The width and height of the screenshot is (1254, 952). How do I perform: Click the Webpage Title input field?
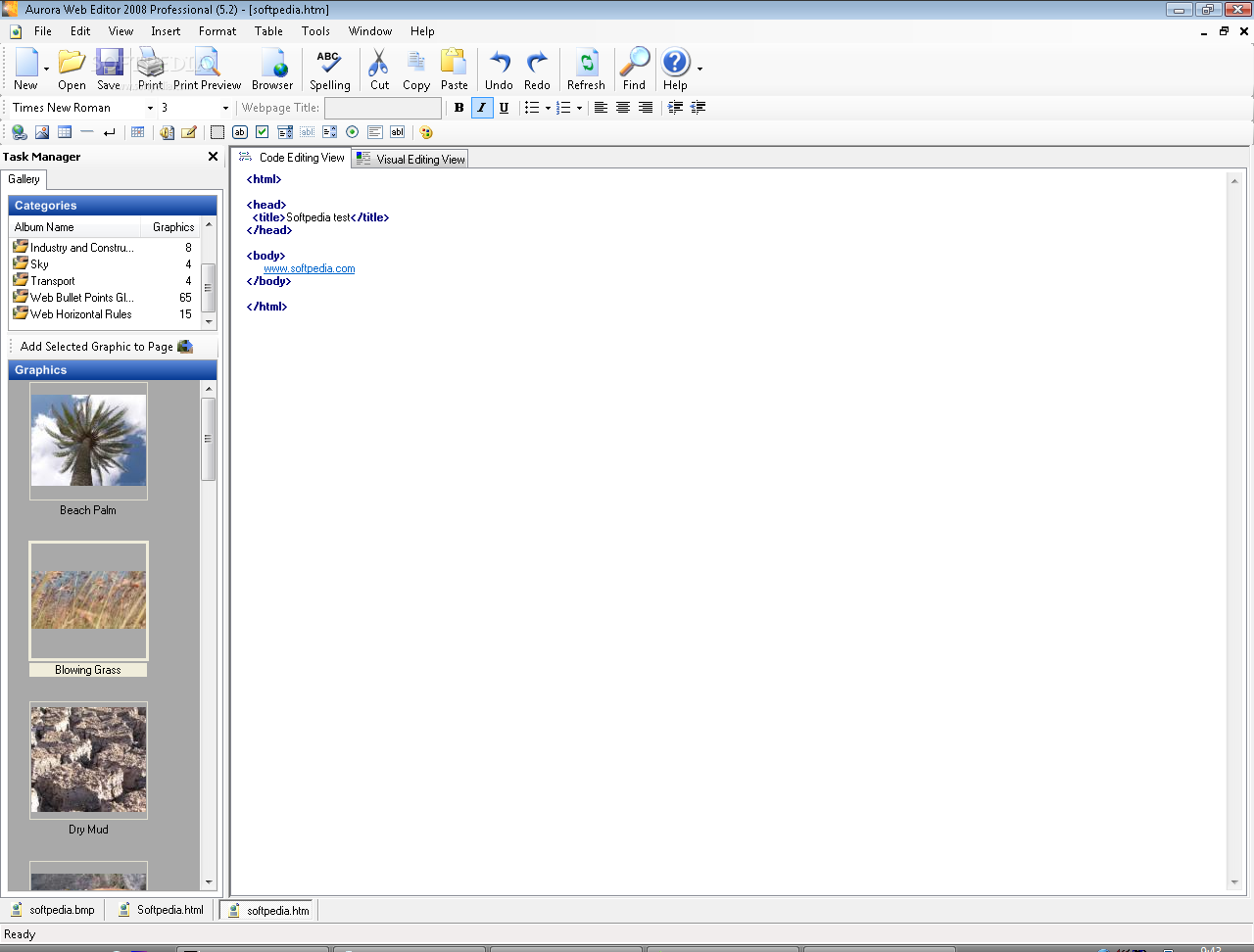point(383,108)
